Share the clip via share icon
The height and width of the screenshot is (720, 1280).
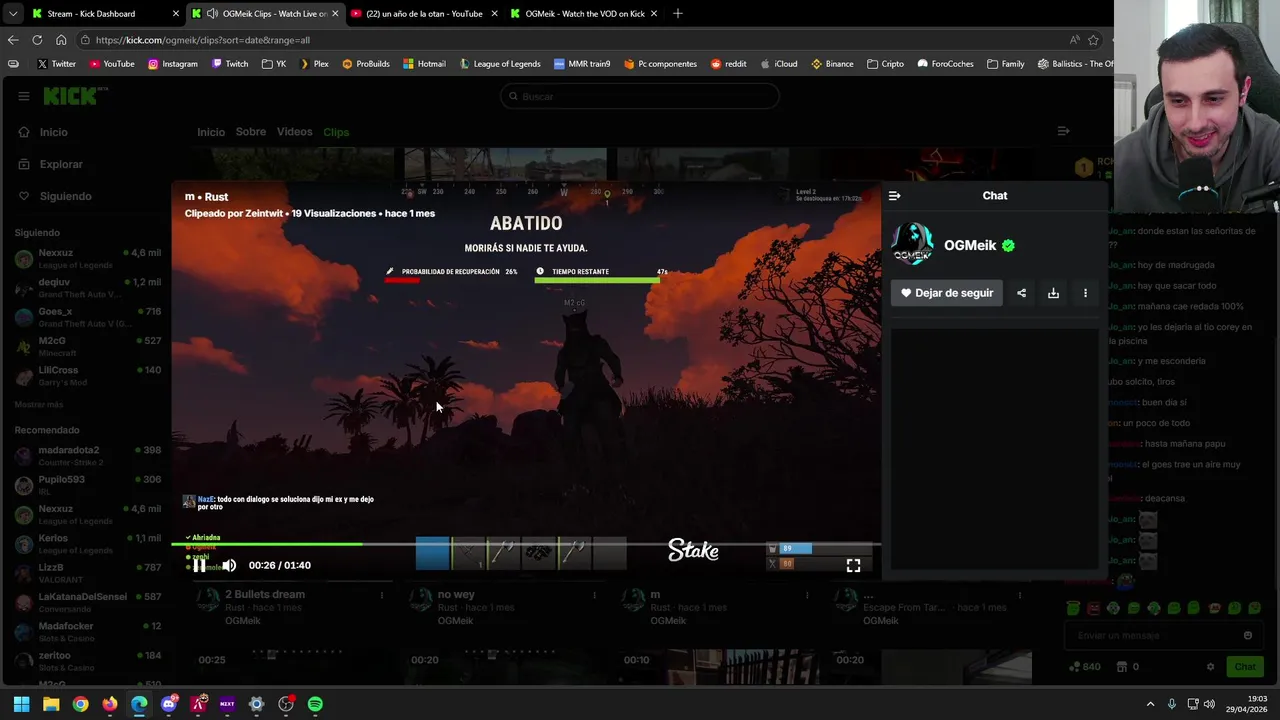(x=1021, y=293)
